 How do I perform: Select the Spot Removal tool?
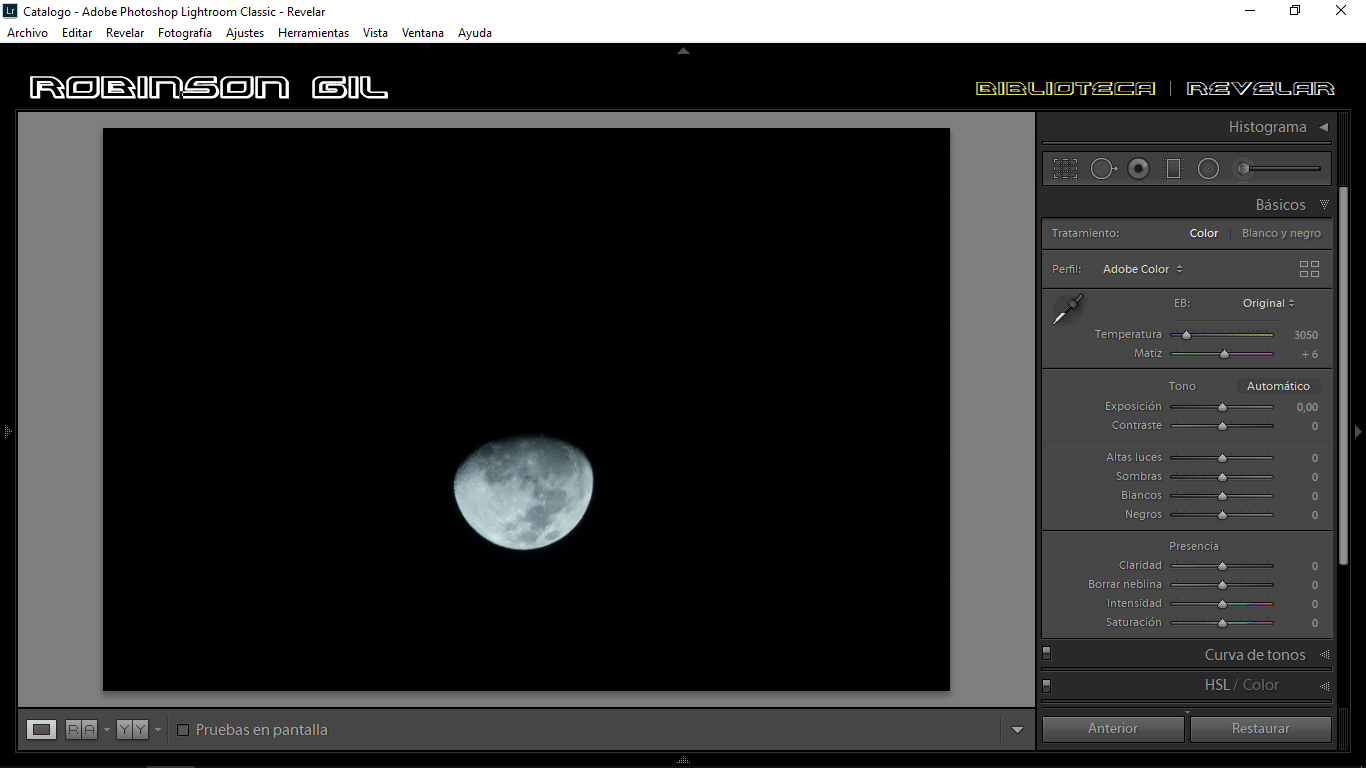1104,168
